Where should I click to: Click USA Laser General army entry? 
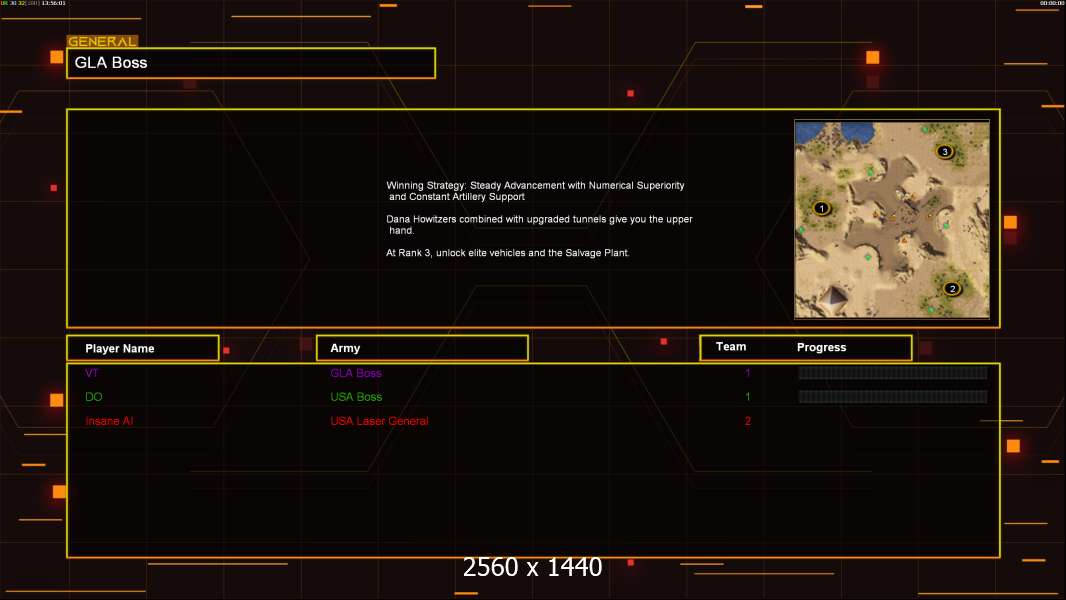click(x=379, y=421)
